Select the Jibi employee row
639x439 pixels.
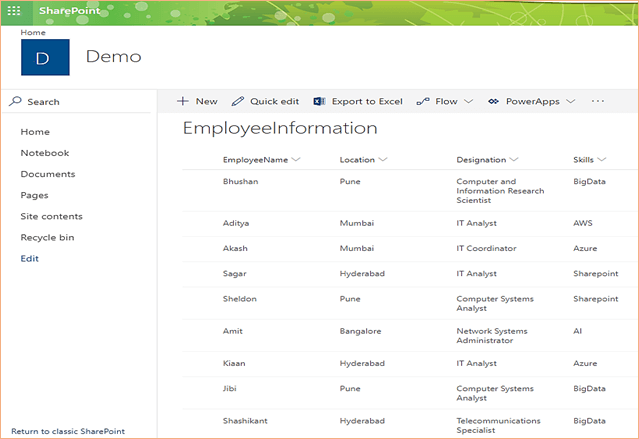pos(410,393)
